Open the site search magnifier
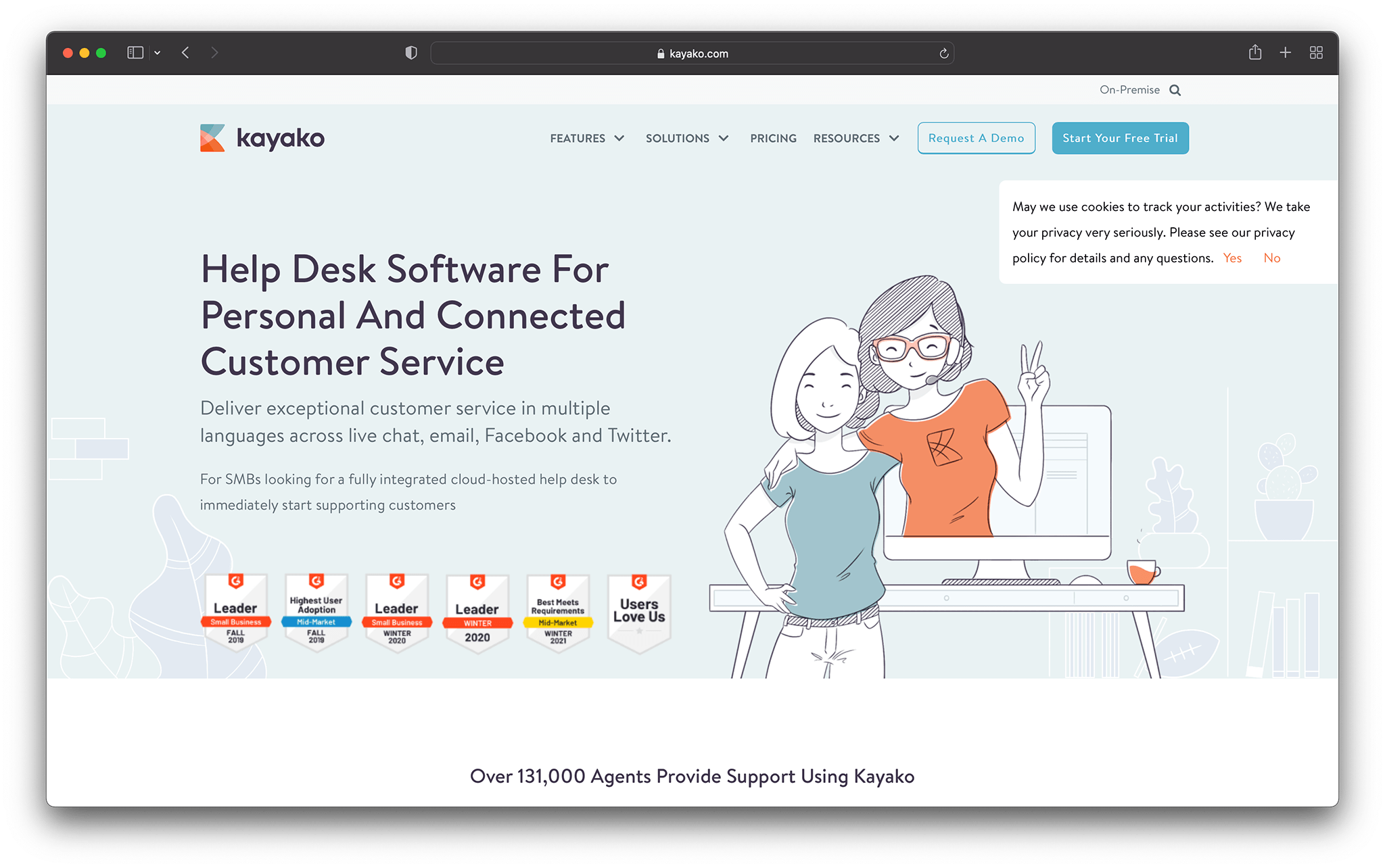This screenshot has width=1385, height=868. tap(1176, 89)
